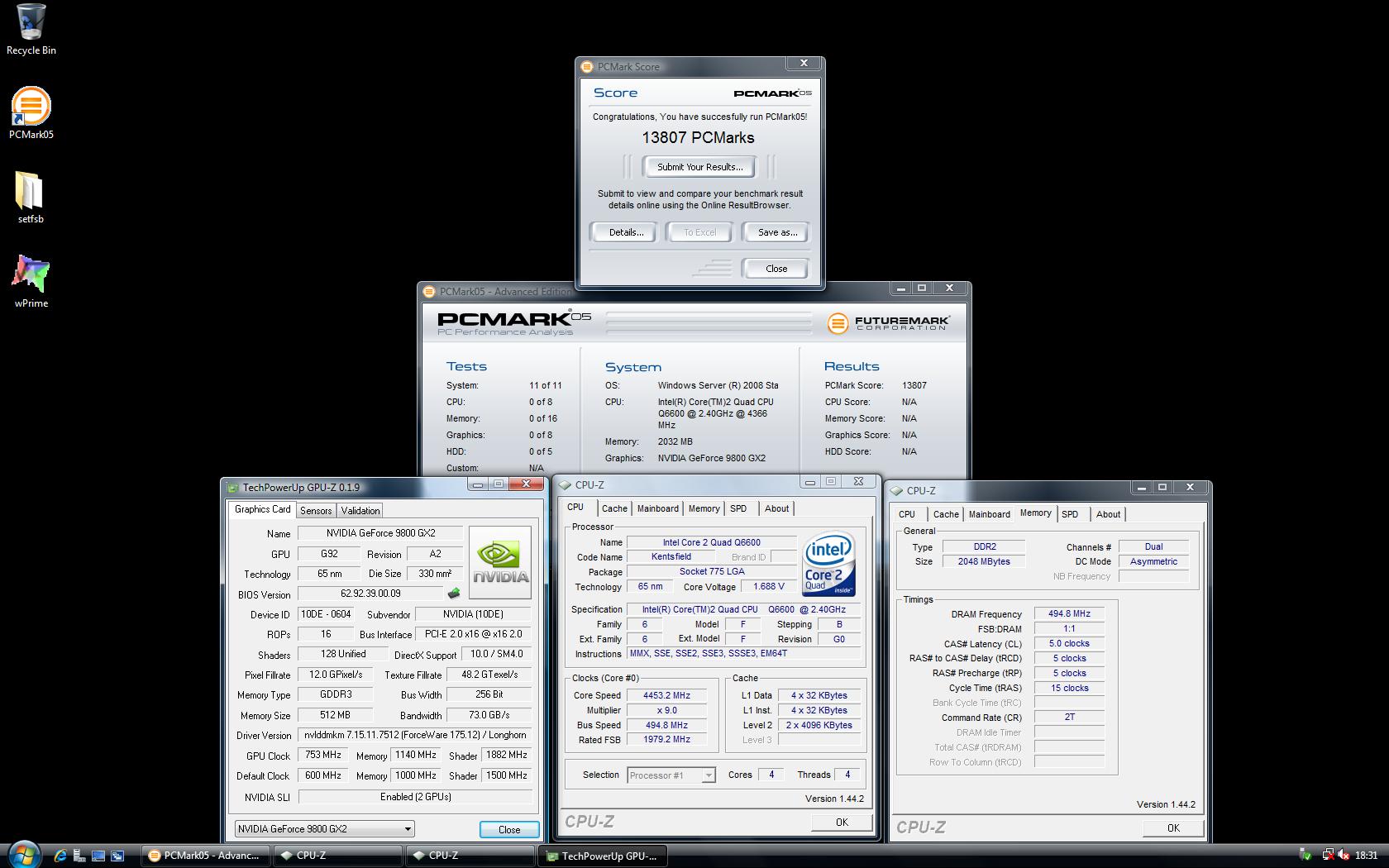Click the 13807 PCMarks score text
1389x868 pixels.
pos(699,138)
